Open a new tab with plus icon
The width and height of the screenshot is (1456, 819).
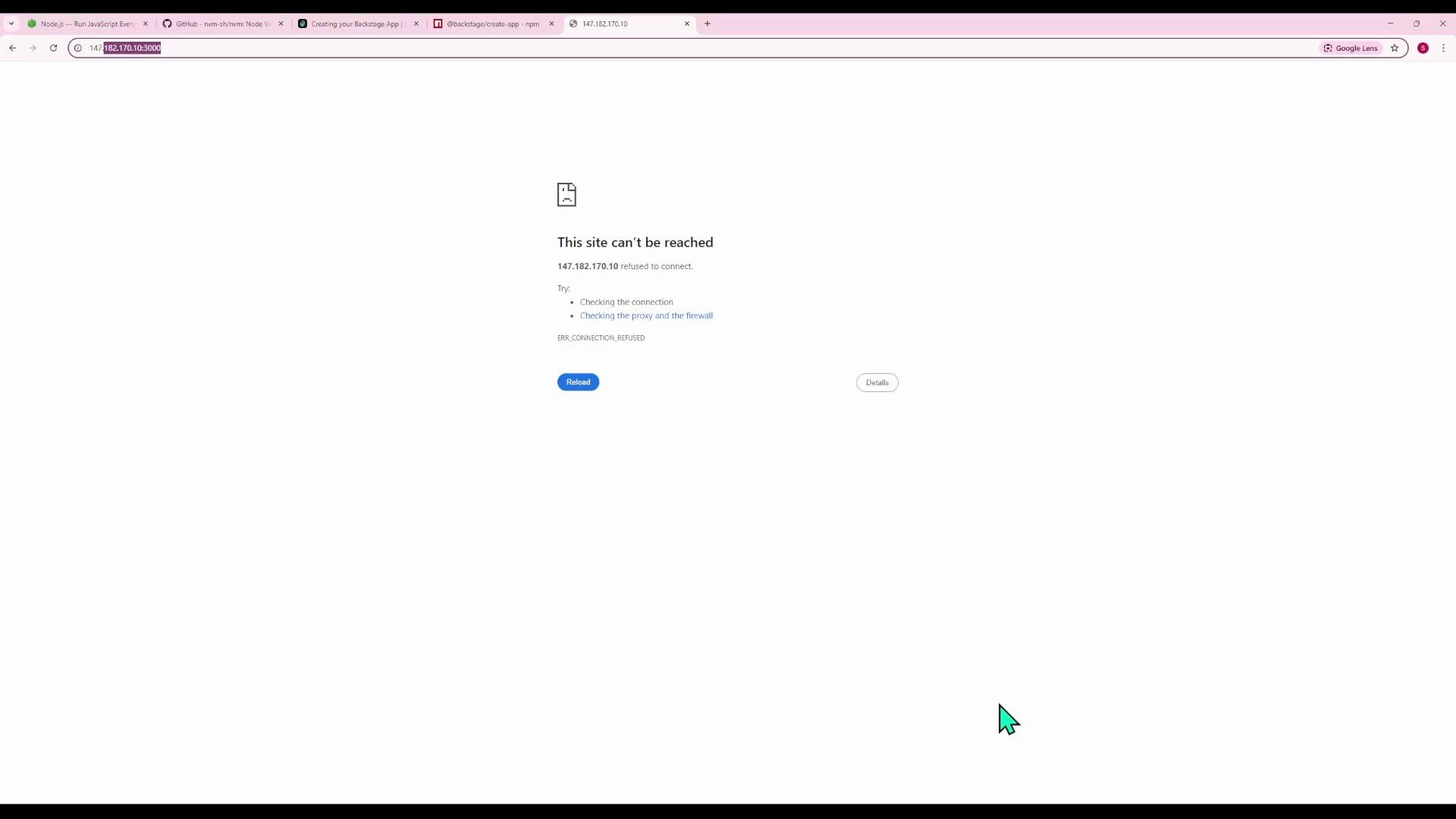(708, 24)
